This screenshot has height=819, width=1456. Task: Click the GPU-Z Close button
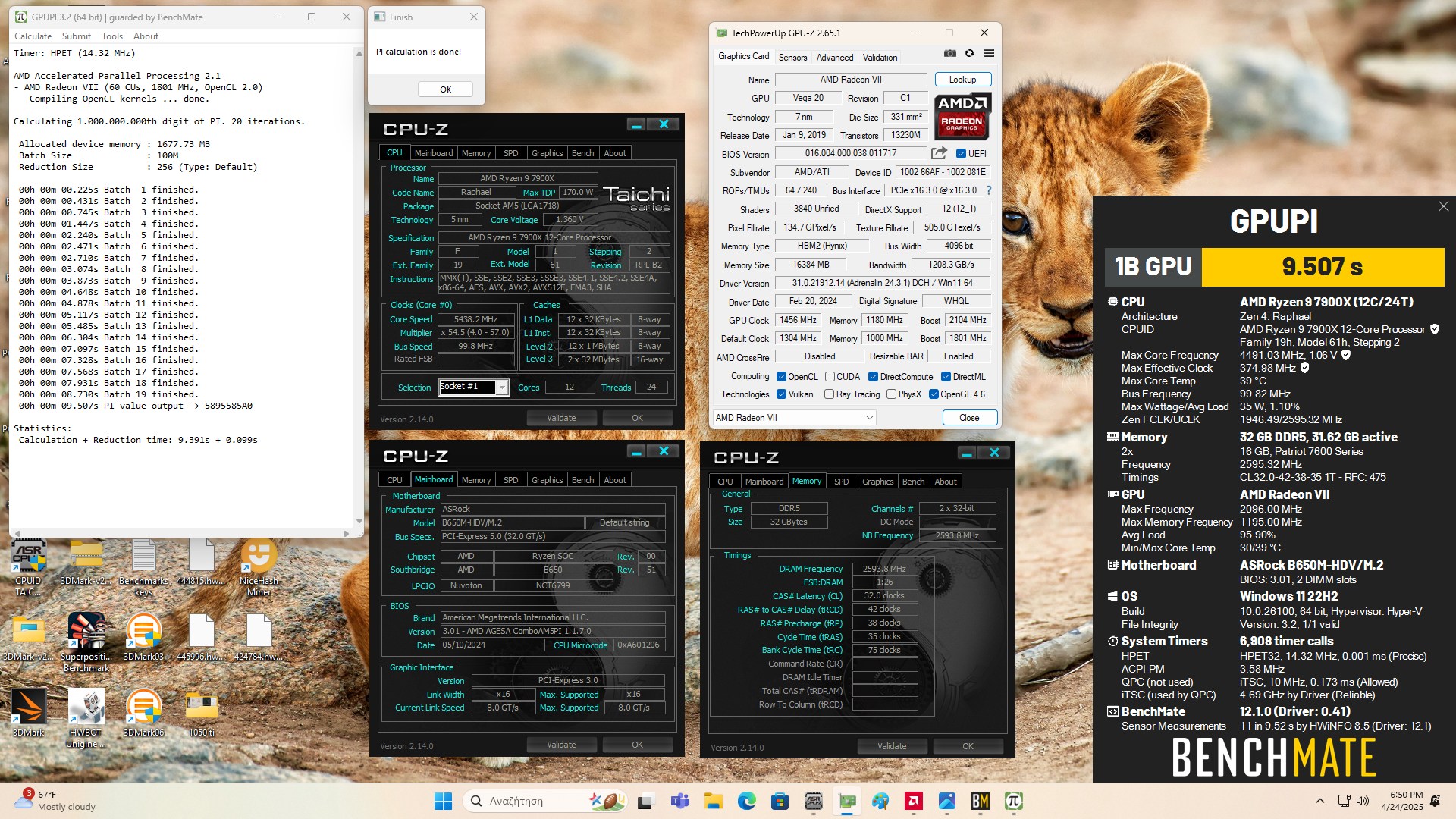(x=969, y=418)
